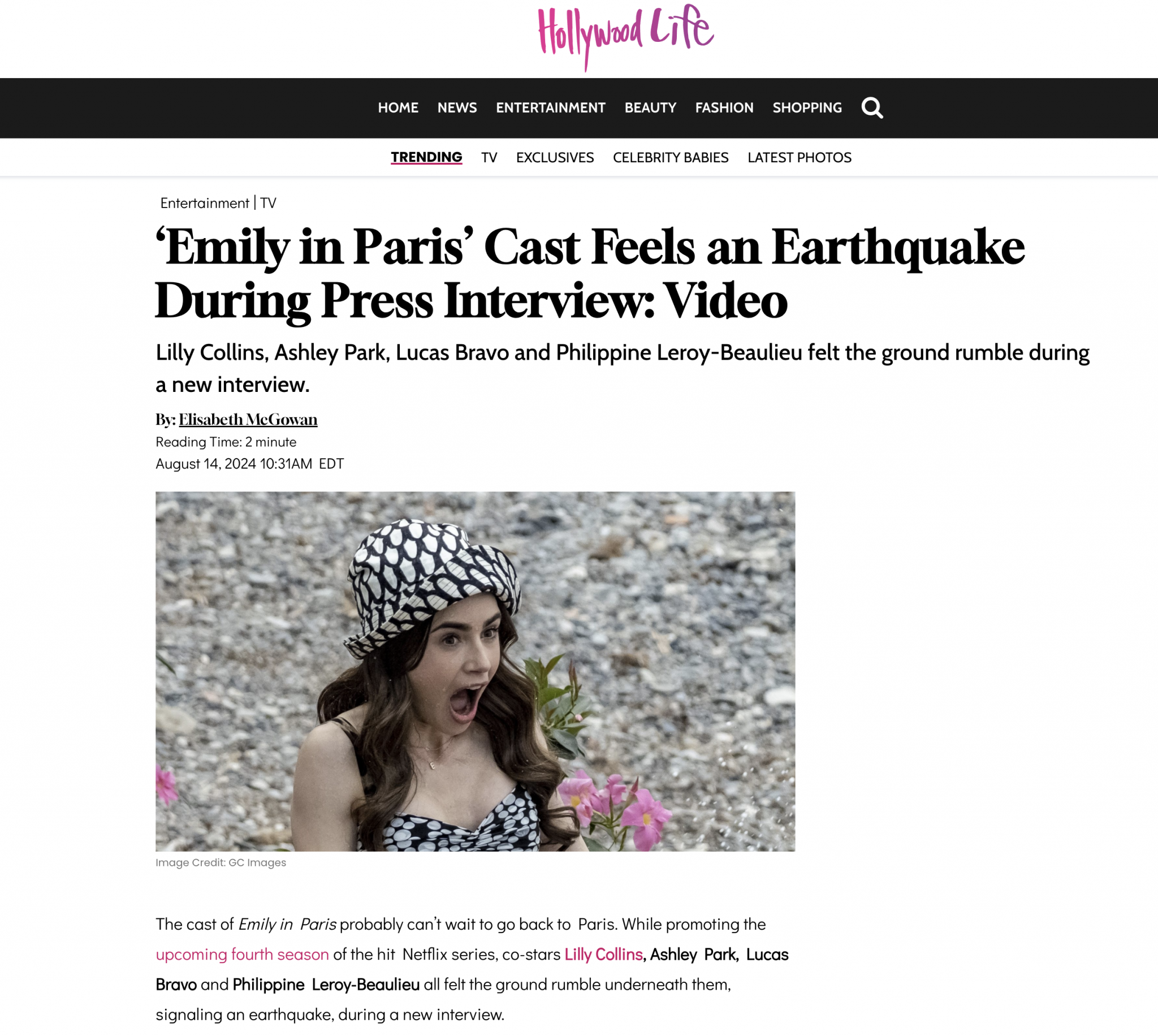Screen dimensions: 1158x1036
Task: Open the search magnifier icon
Action: coord(871,107)
